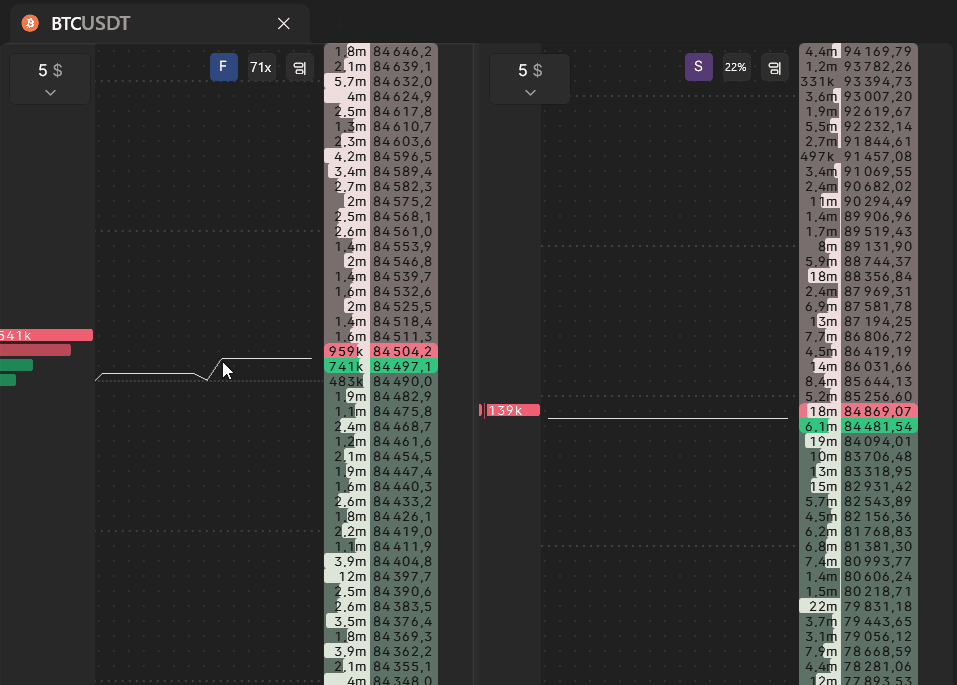Select spot price 86 031,66

point(879,367)
